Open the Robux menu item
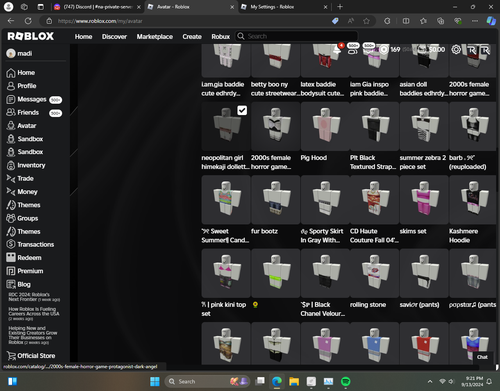This screenshot has width=500, height=391. point(221,37)
